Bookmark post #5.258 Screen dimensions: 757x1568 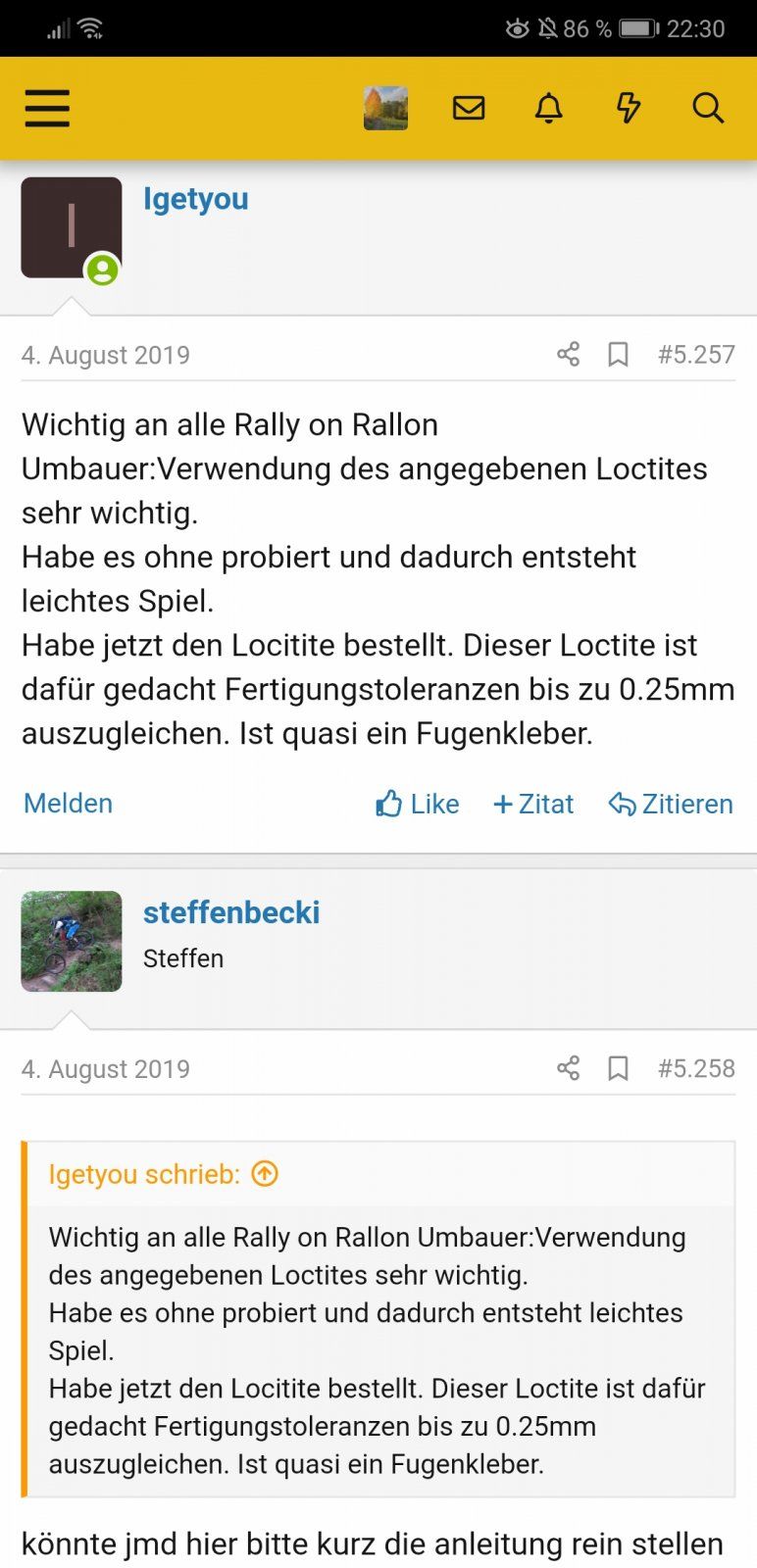(x=618, y=1067)
